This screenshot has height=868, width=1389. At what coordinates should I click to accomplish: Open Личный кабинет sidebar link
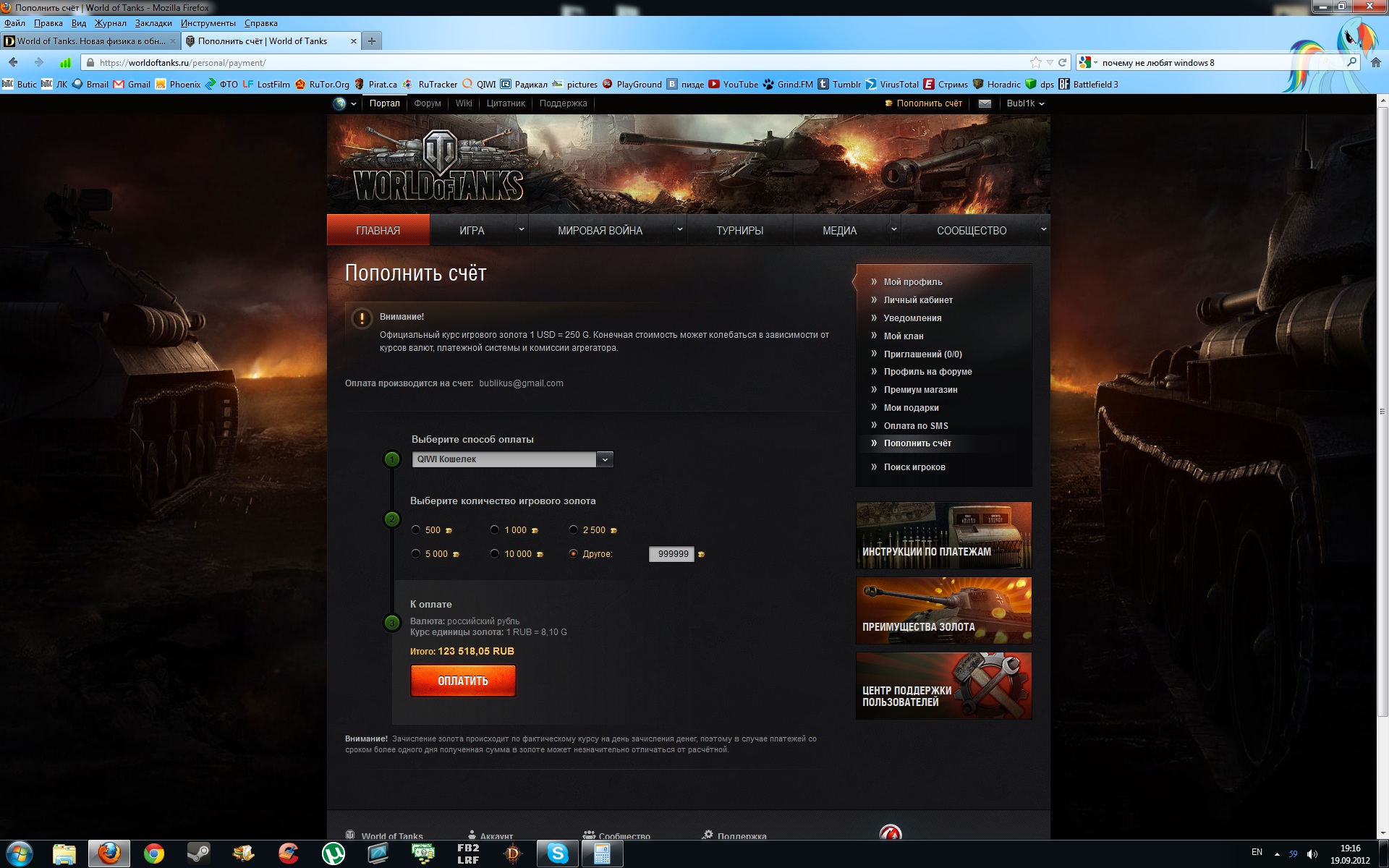tap(918, 300)
